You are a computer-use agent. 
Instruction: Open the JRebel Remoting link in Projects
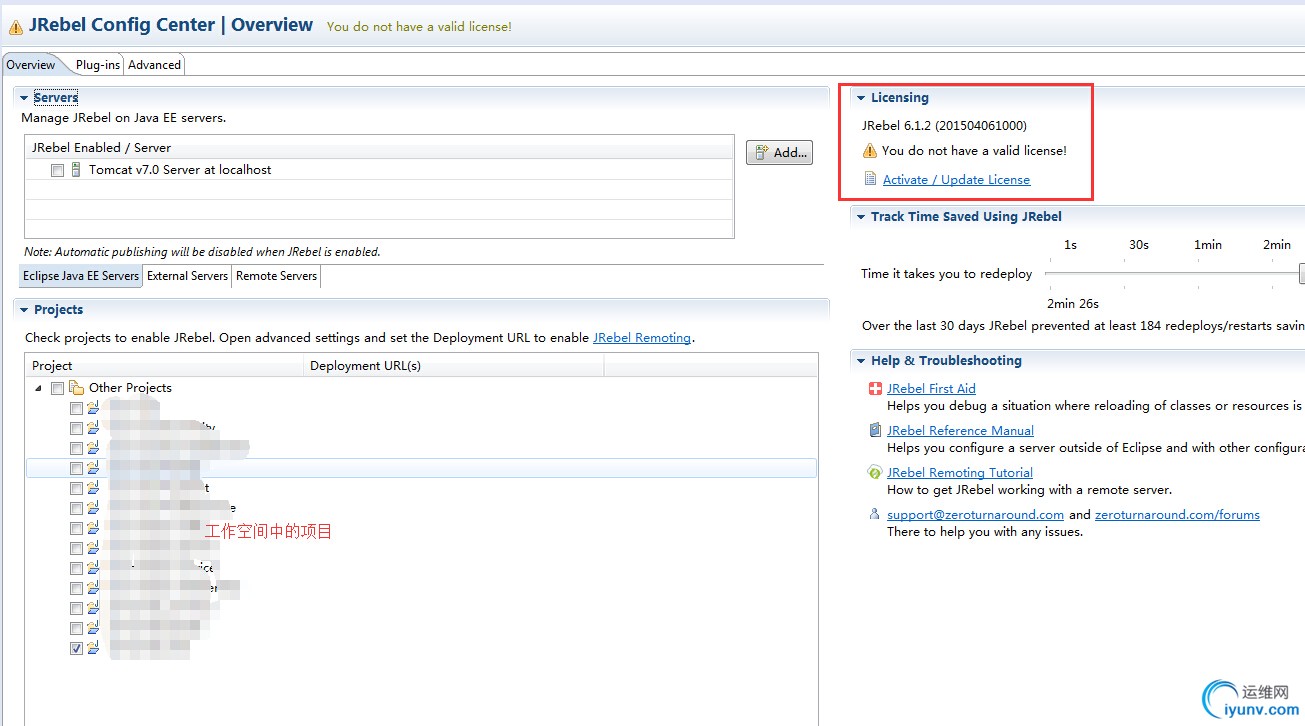tap(642, 338)
